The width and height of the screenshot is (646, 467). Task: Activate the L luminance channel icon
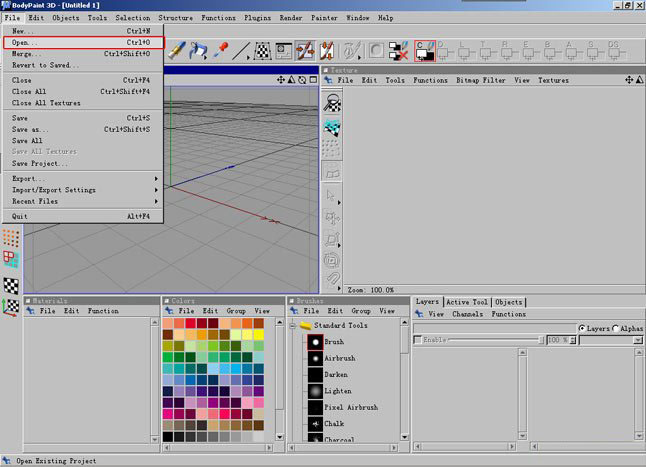pyautogui.click(x=465, y=51)
